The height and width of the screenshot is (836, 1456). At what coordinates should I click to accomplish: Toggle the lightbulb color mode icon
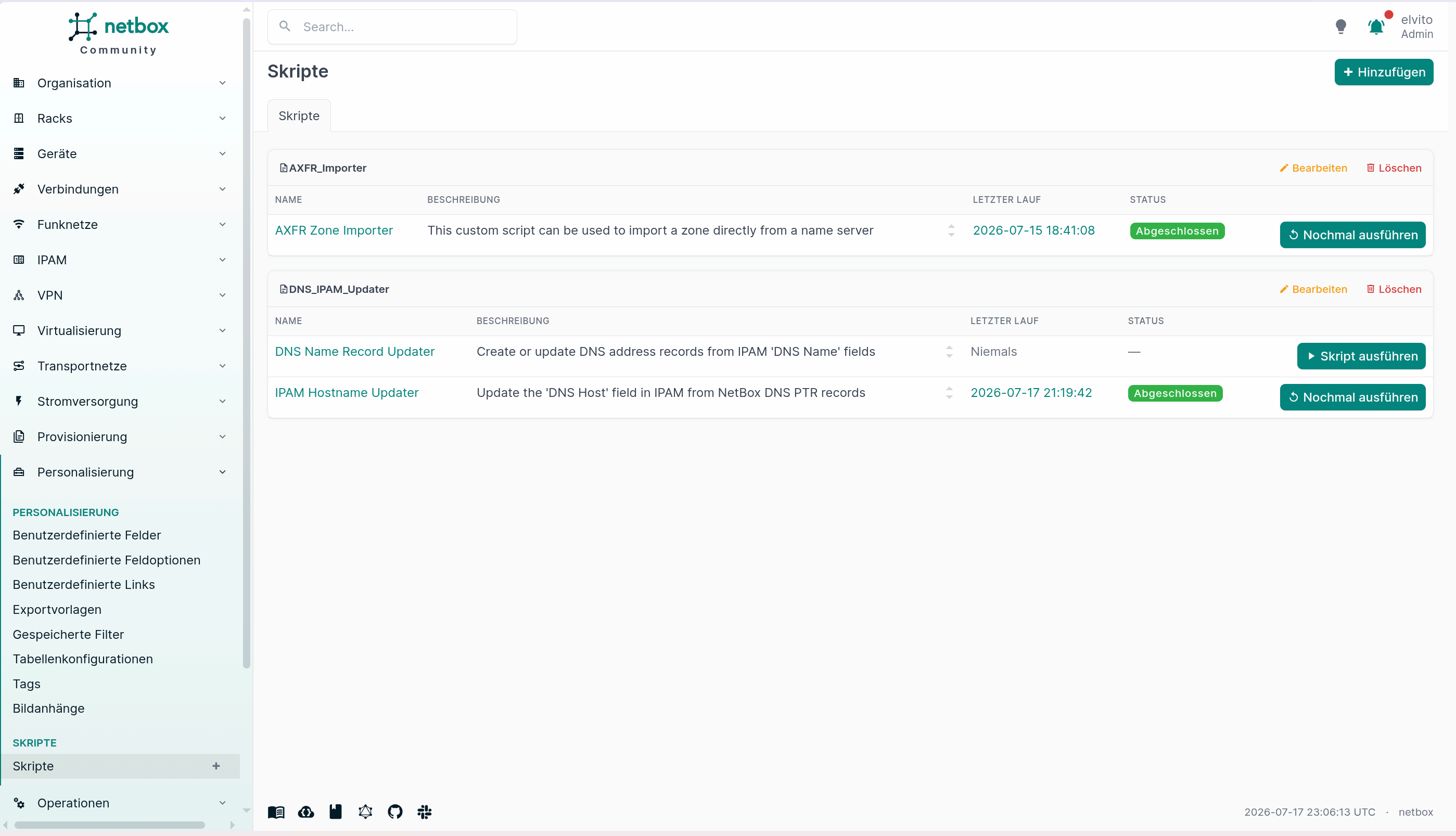(x=1340, y=27)
